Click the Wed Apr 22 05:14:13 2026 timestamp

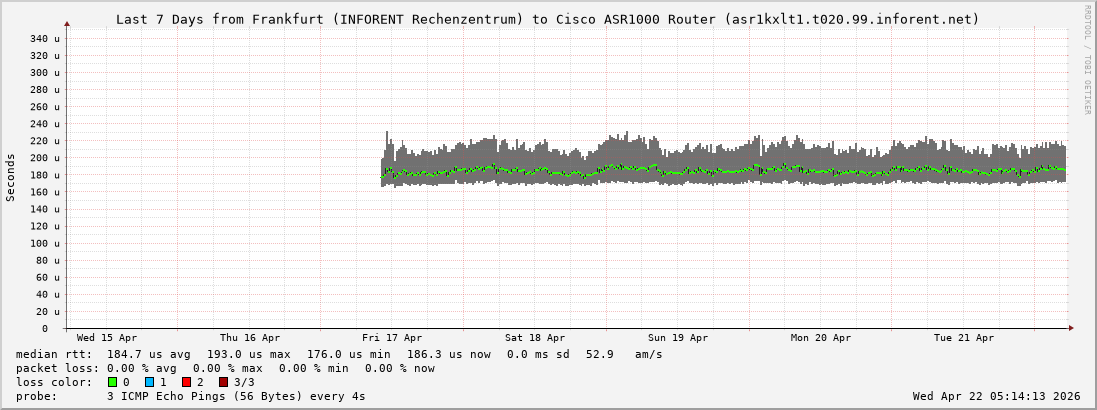point(996,396)
